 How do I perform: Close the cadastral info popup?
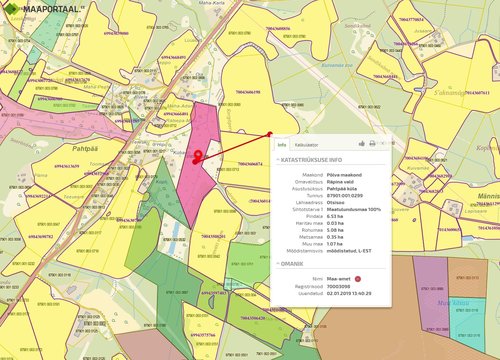(383, 143)
